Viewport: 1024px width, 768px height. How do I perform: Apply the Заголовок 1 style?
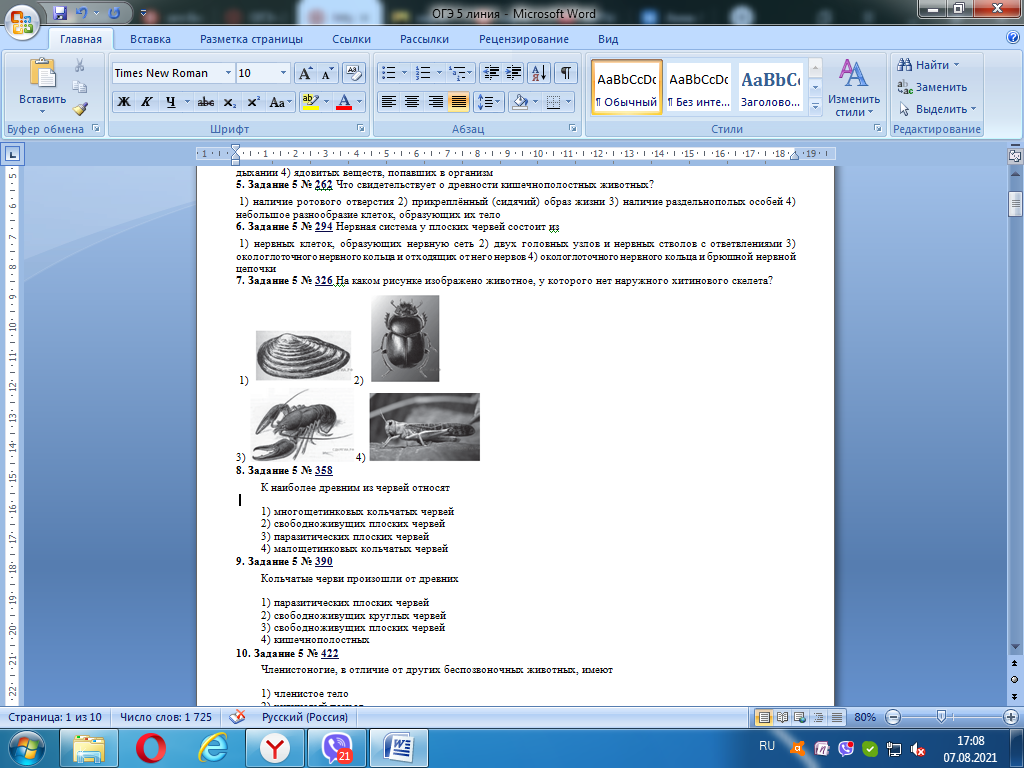pyautogui.click(x=771, y=88)
